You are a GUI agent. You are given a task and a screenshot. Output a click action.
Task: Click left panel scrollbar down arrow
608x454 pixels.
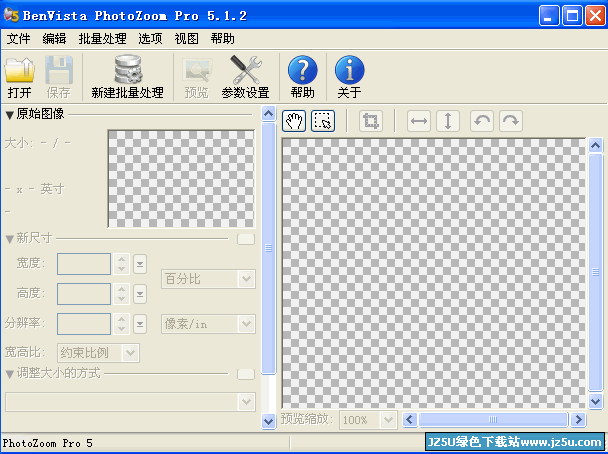tap(268, 421)
